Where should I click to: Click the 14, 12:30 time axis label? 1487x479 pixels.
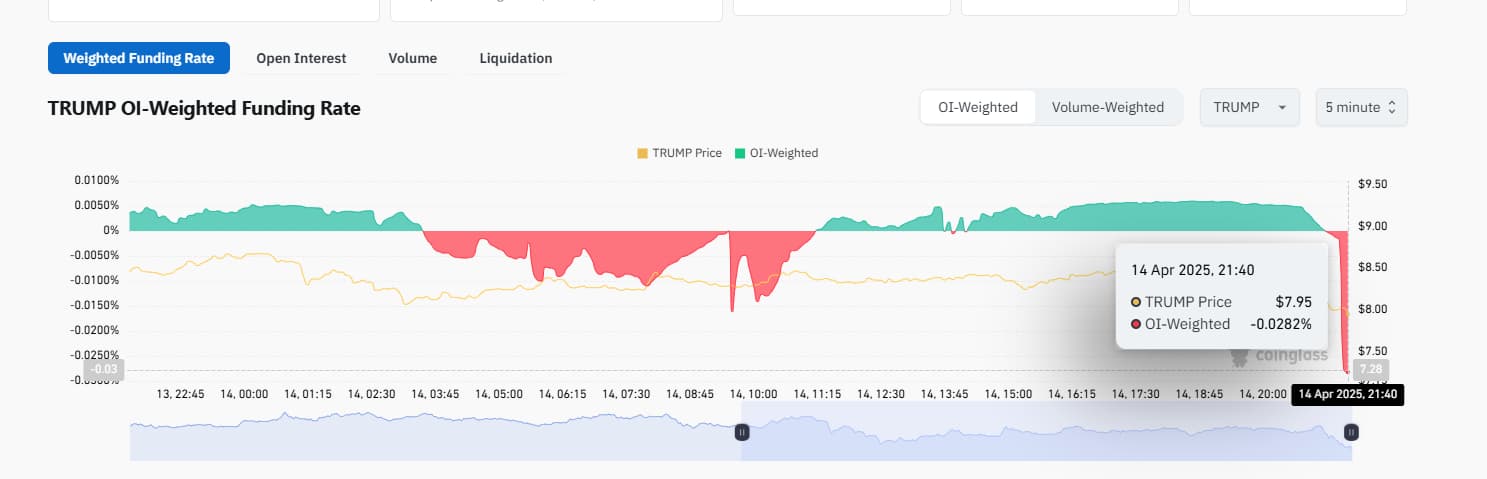click(x=881, y=395)
